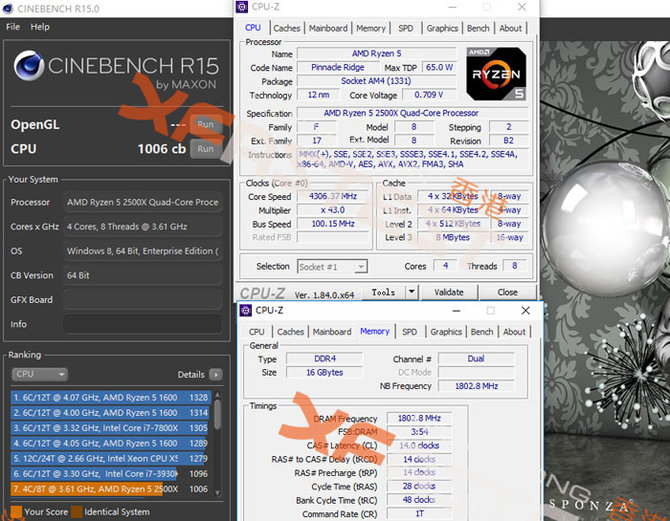Open the CPU ranking type dropdown
Screen dimensions: 670x521
click(x=39, y=374)
